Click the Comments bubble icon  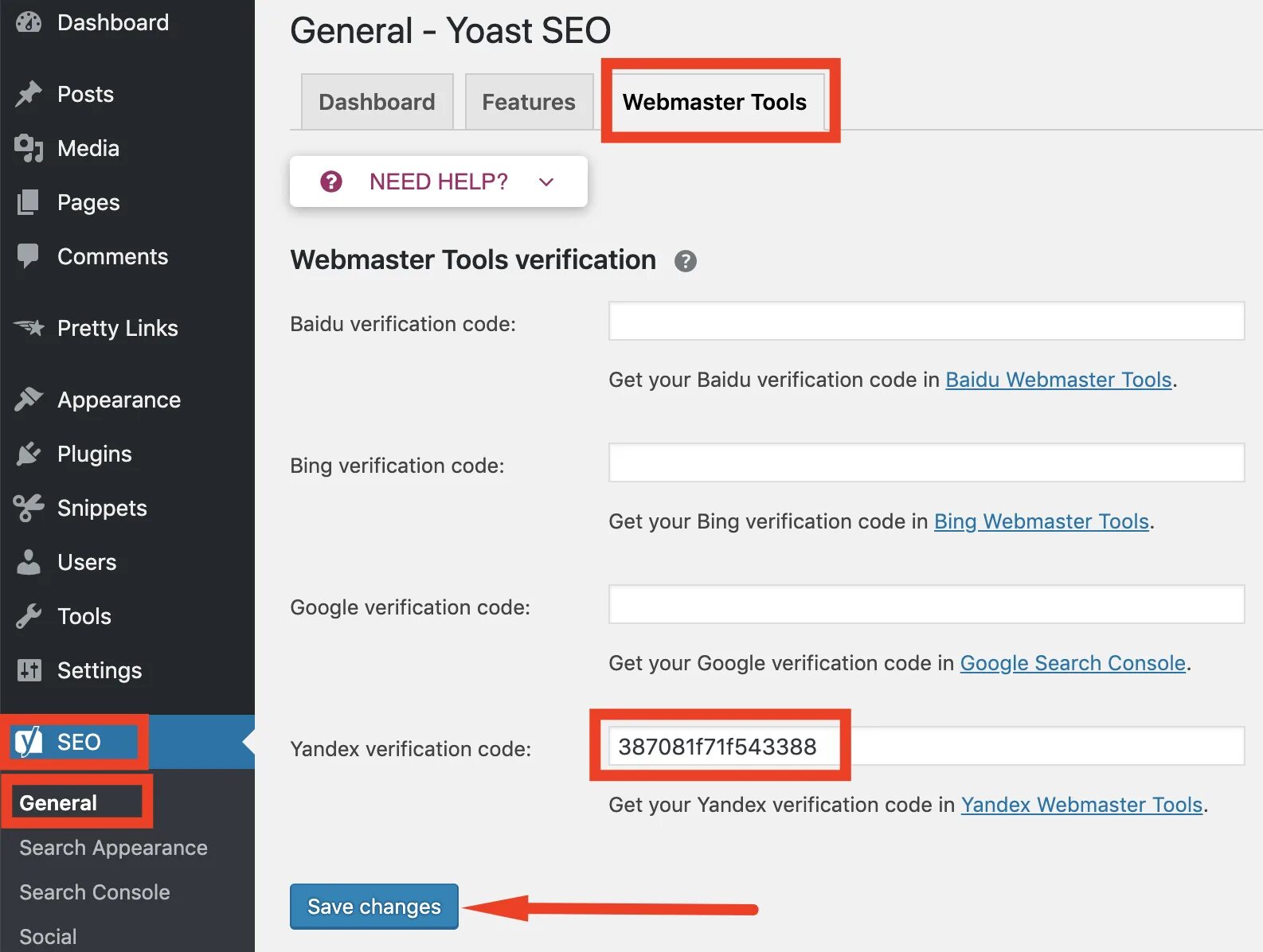28,256
